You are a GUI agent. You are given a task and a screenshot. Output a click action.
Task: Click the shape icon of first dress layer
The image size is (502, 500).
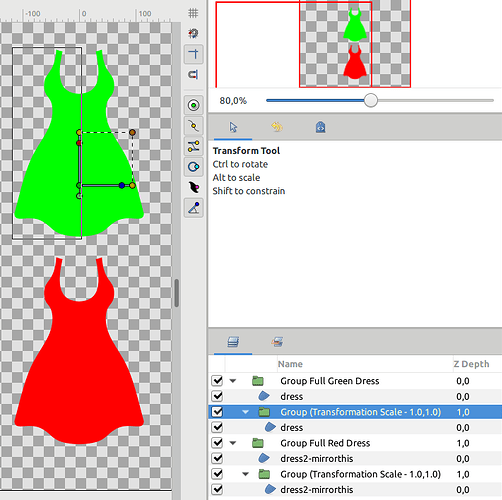[x=264, y=396]
